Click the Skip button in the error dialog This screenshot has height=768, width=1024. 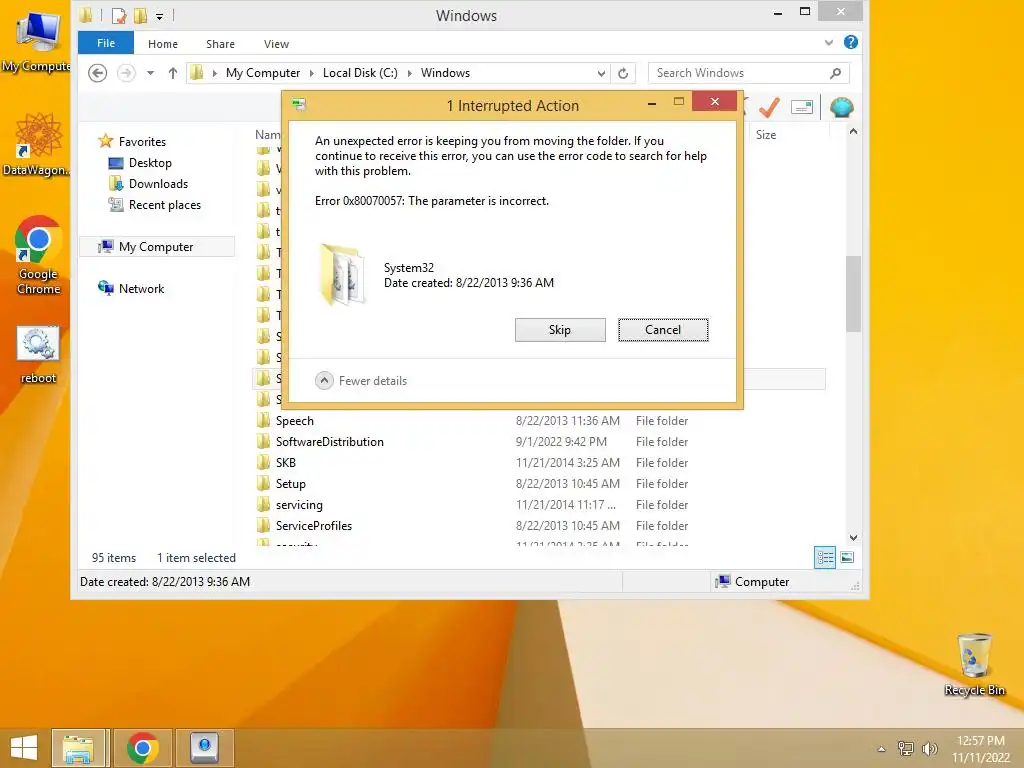(x=560, y=330)
